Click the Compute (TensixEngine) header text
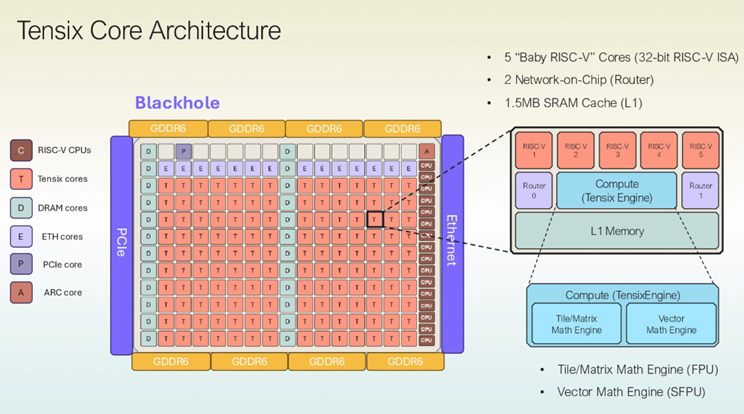Viewport: 744px width, 414px height. pos(623,295)
